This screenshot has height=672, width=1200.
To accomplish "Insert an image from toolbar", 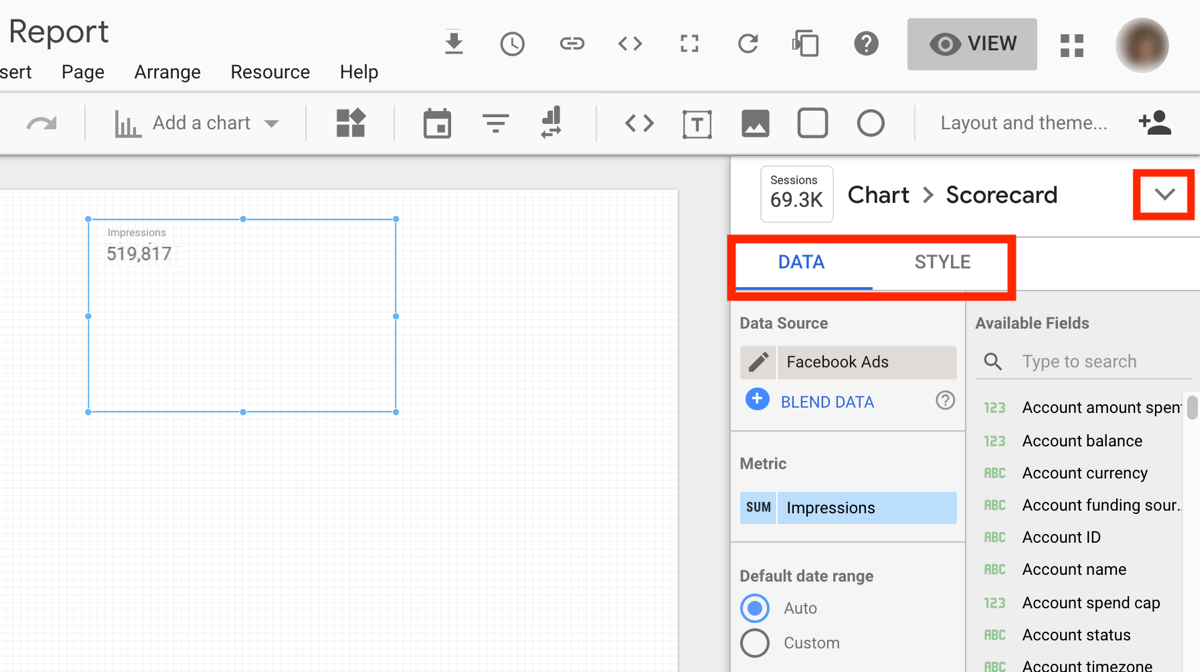I will 755,124.
